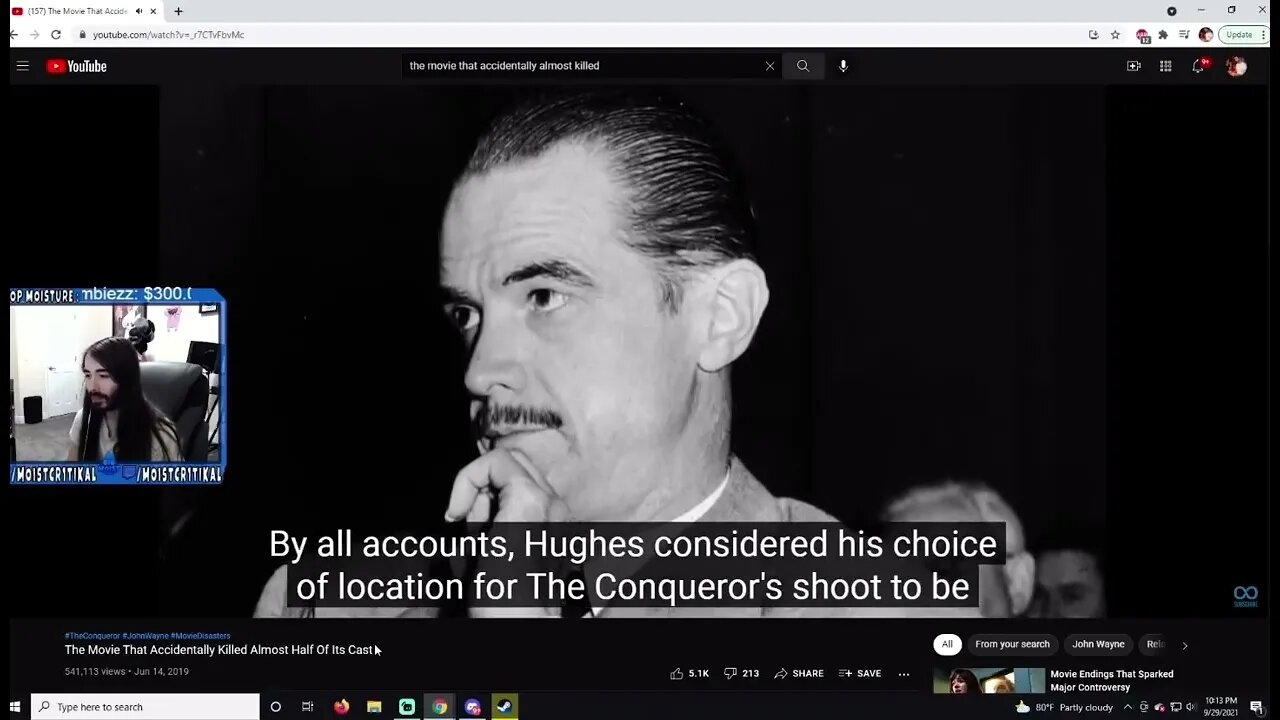Screen dimensions: 1280x720
Task: Clear the search box with the X
Action: click(x=770, y=66)
